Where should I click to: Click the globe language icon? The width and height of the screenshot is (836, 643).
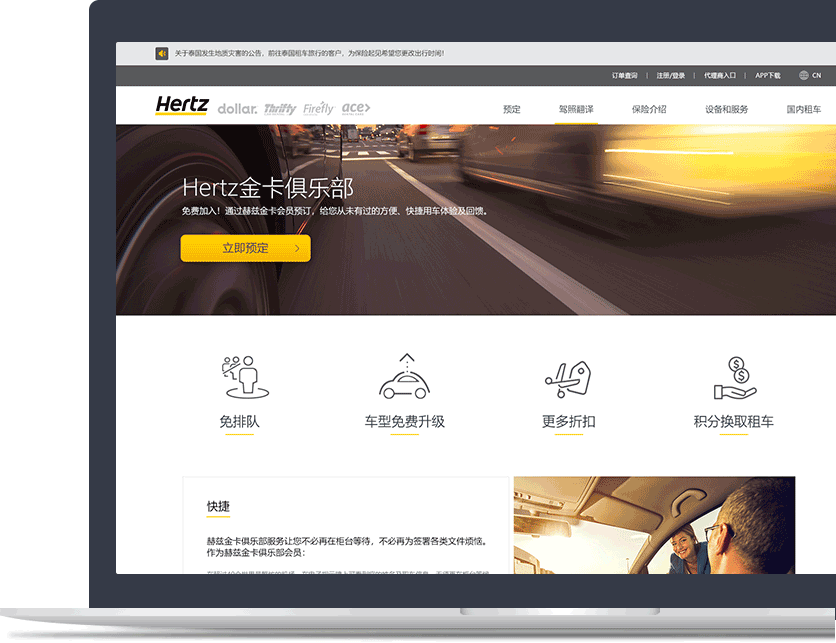(804, 75)
